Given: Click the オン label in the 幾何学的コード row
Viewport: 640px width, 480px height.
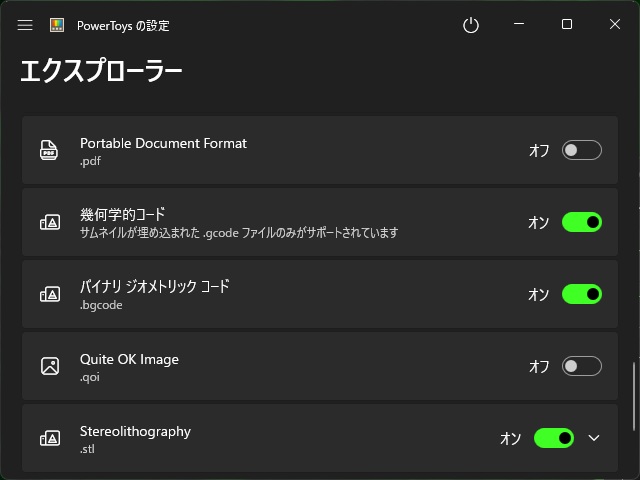Looking at the screenshot, I should 539,222.
